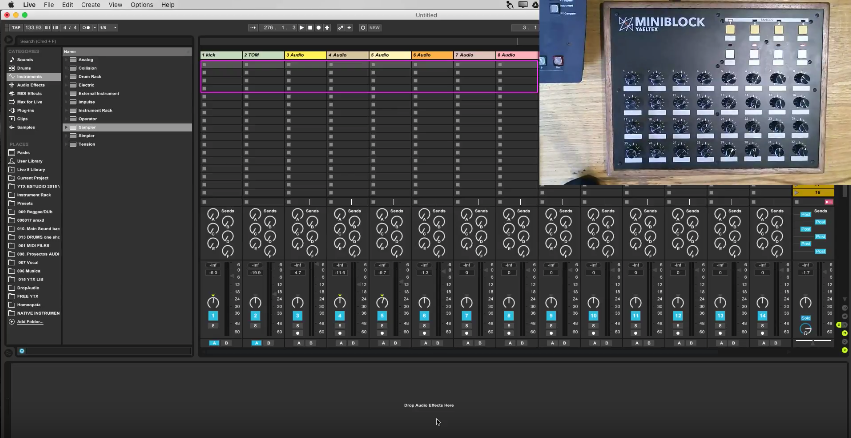Toggle crossfade assign A on track 2
The width and height of the screenshot is (851, 438).
(256, 342)
